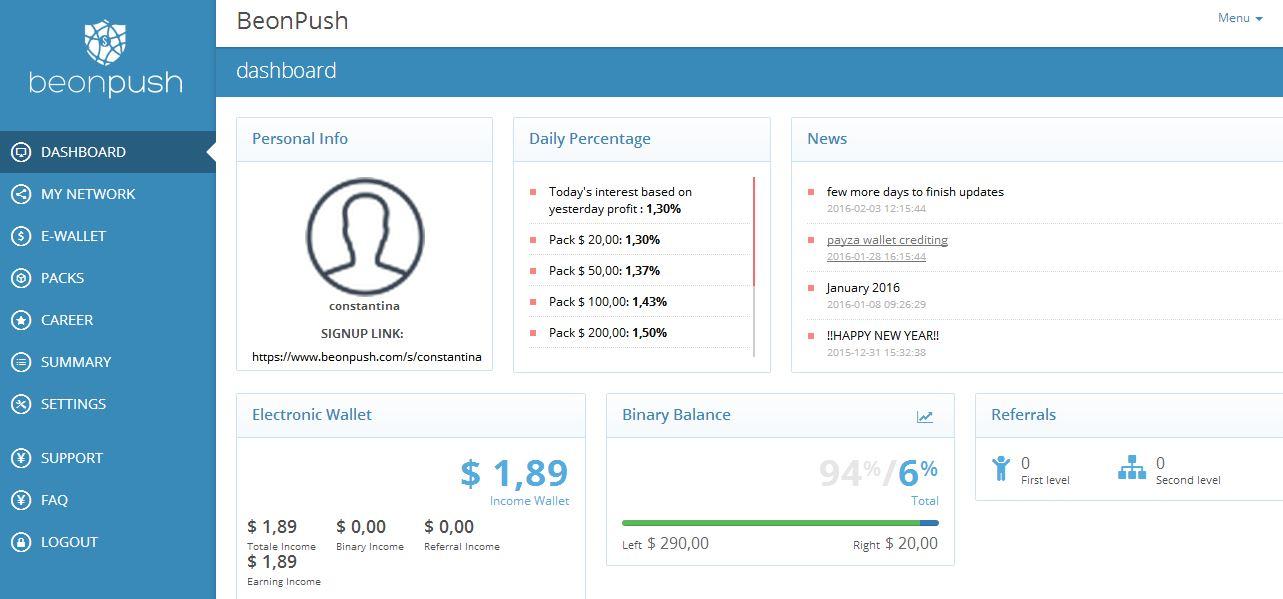Open the DASHBOARD menu item

[x=108, y=152]
